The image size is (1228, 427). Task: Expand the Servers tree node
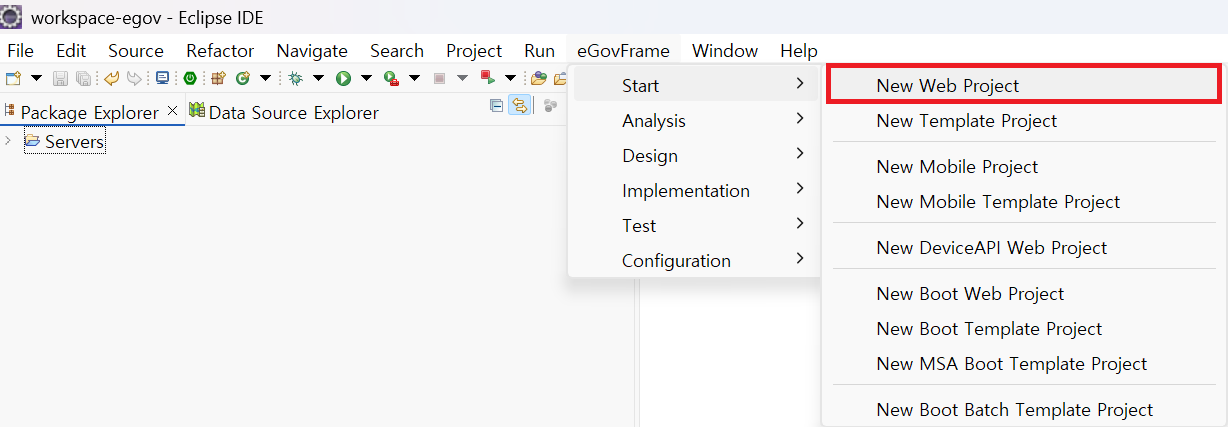[x=9, y=142]
